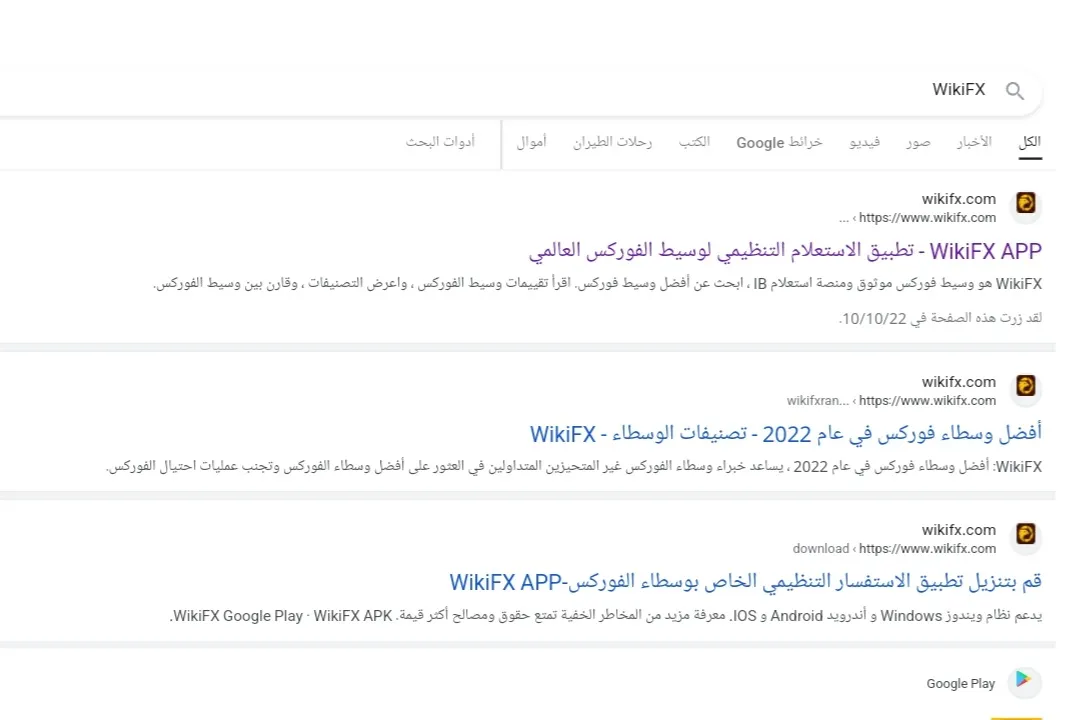The image size is (1081, 720).
Task: Click the first result's snippet starting WikiFX هو وسيط
Action: pyautogui.click(x=597, y=283)
